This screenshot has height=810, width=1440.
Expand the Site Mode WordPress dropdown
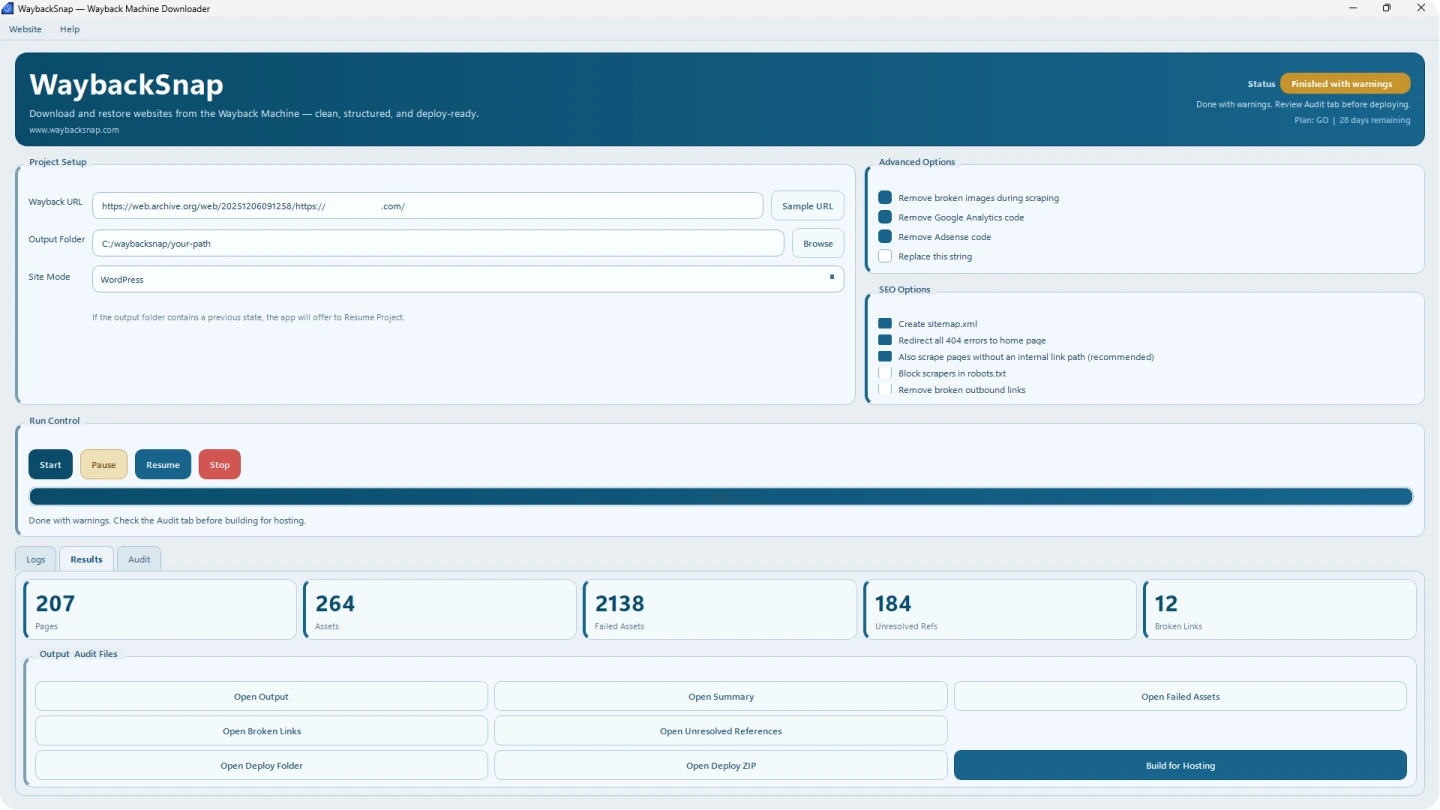[x=468, y=279]
